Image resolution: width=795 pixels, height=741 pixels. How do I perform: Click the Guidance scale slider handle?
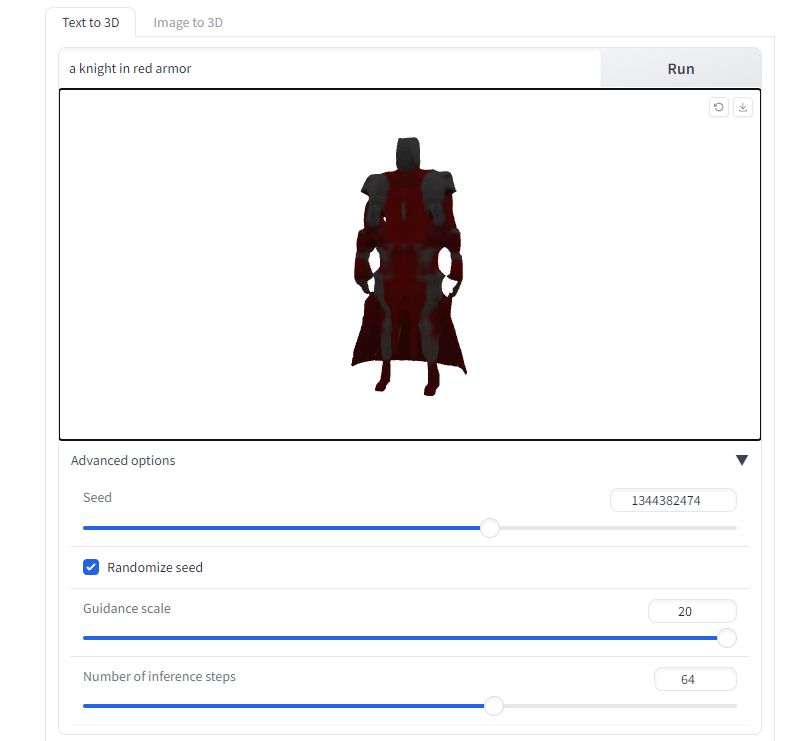(727, 638)
